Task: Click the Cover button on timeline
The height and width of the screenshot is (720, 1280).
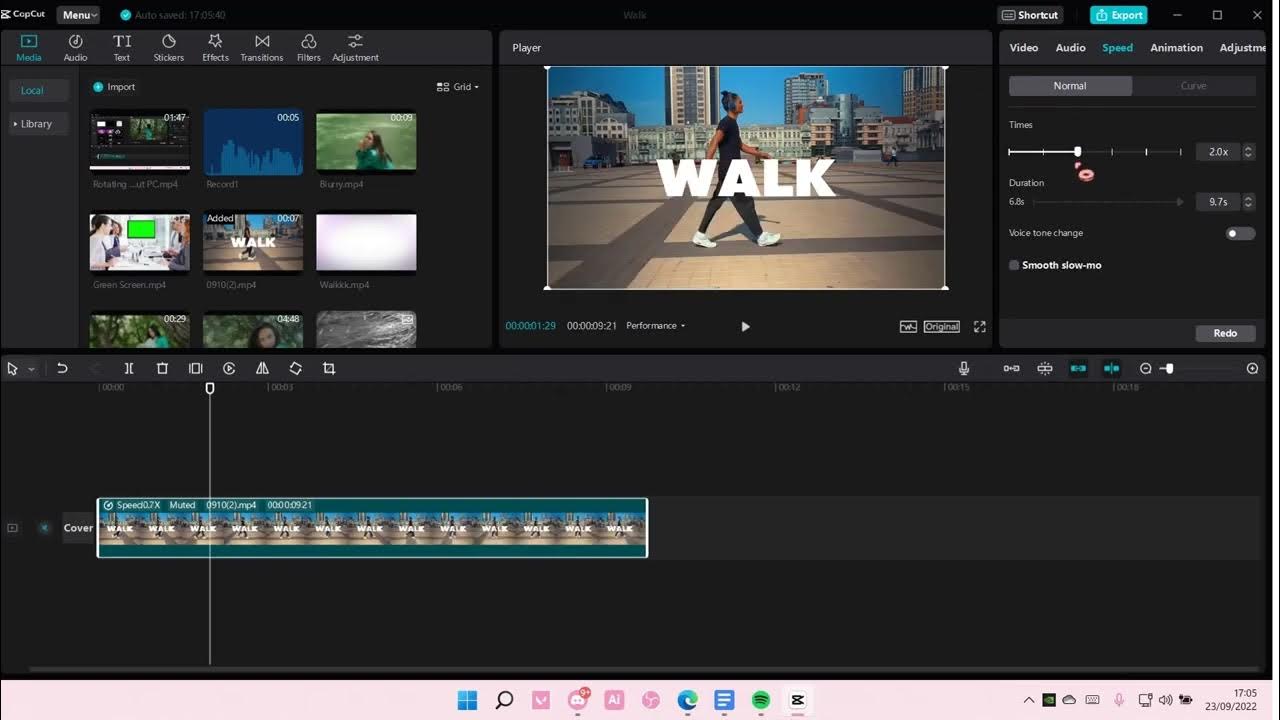Action: point(78,528)
